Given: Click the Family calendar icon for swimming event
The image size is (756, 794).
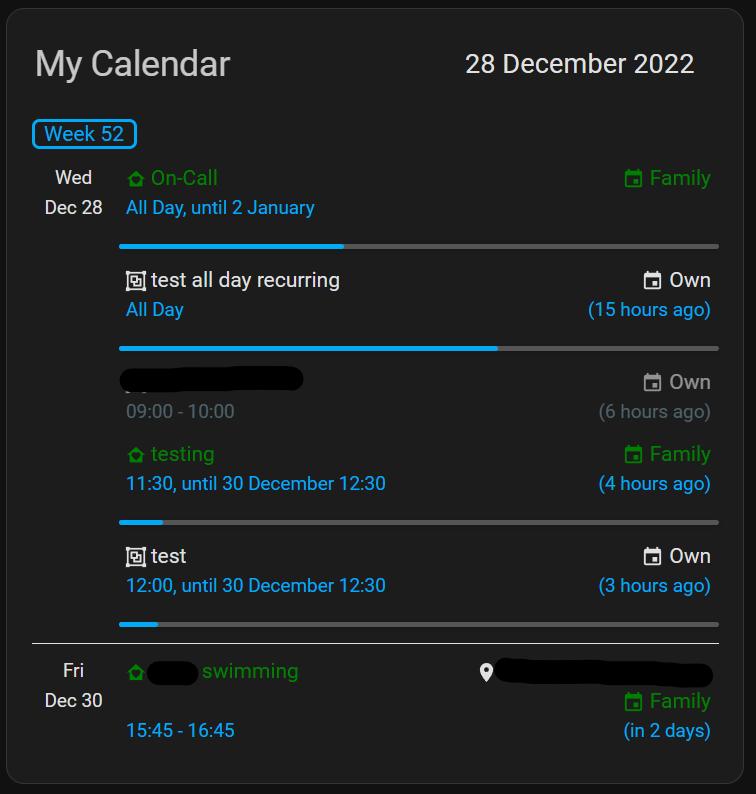Looking at the screenshot, I should pyautogui.click(x=633, y=702).
